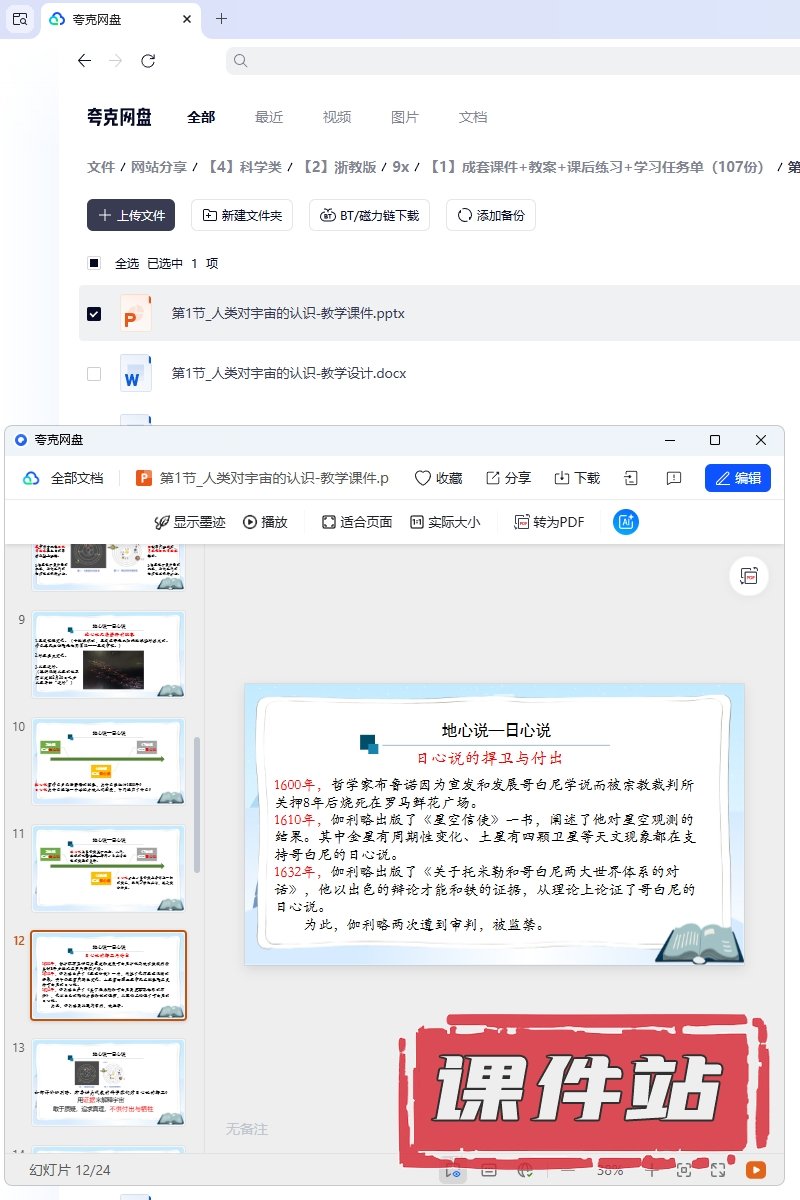Click the 下载 download icon
The width and height of the screenshot is (800, 1200).
(562, 478)
